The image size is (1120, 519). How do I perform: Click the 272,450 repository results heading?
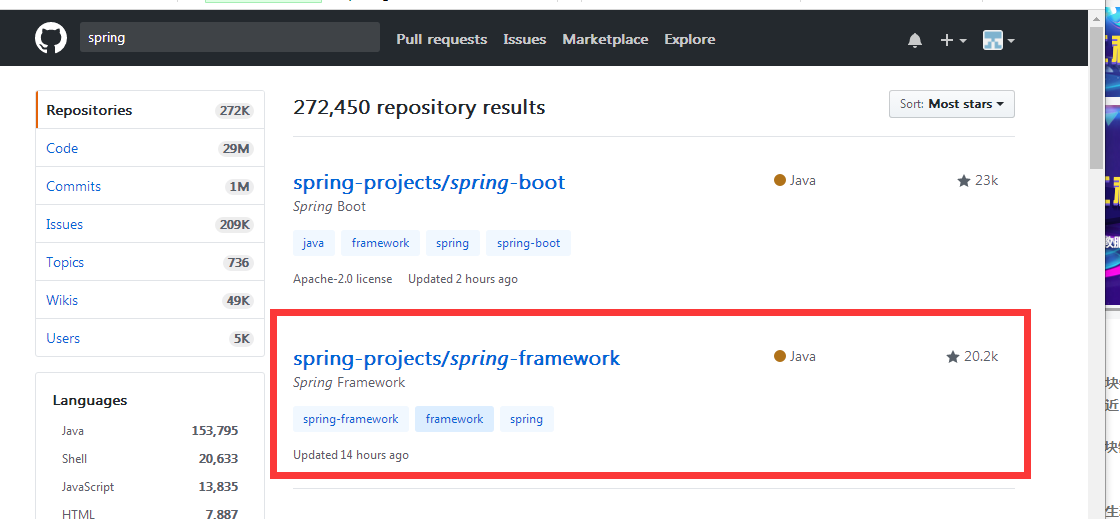(419, 107)
